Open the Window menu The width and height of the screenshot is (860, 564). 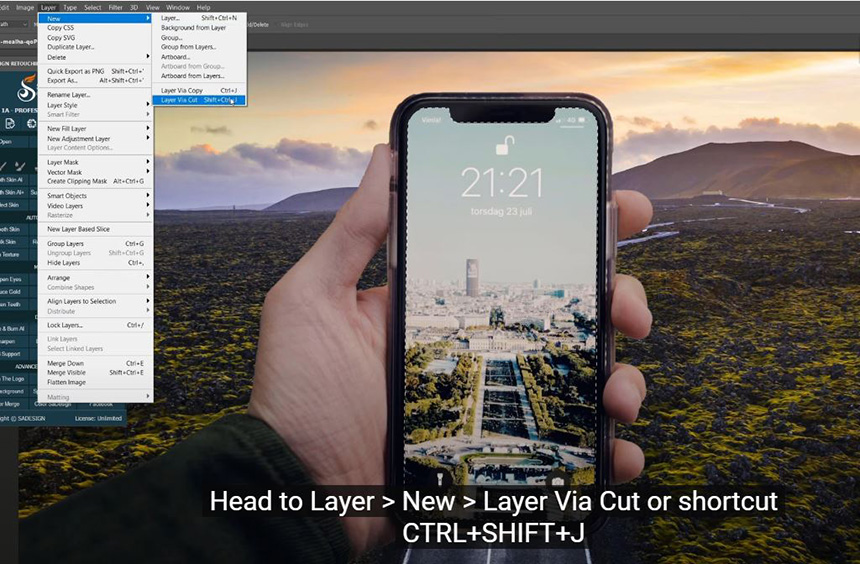[178, 7]
